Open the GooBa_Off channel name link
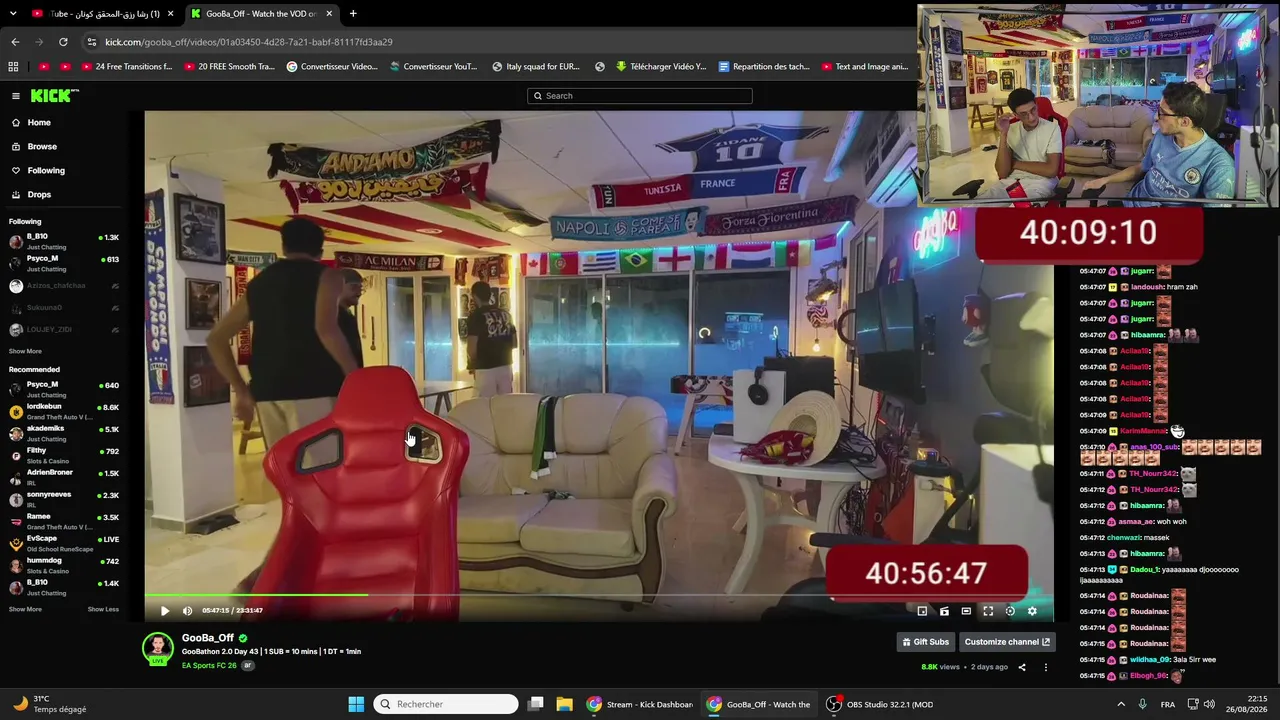The image size is (1280, 720). [208, 638]
